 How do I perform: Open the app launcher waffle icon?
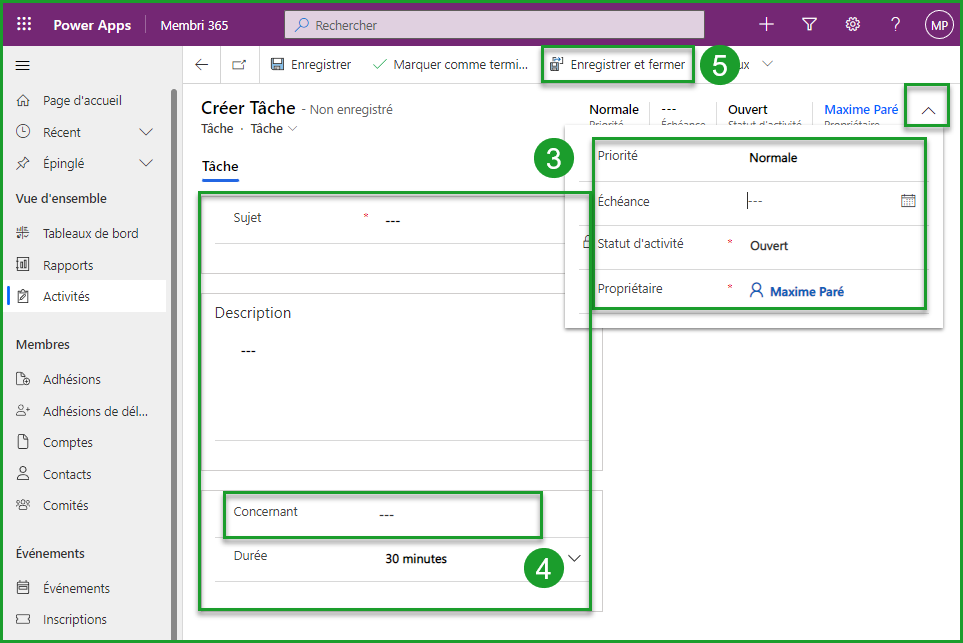point(25,25)
